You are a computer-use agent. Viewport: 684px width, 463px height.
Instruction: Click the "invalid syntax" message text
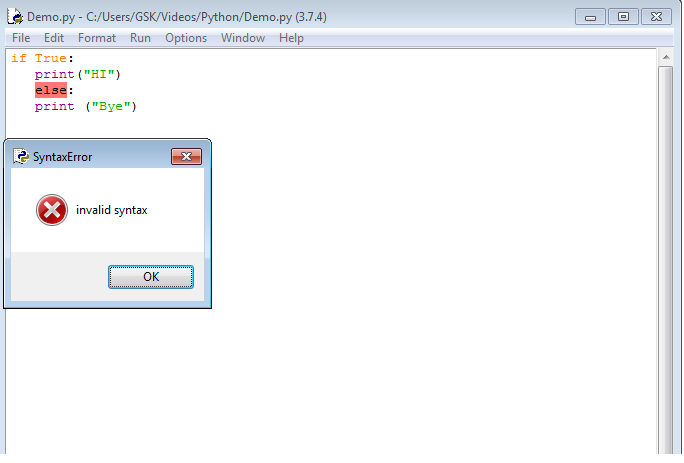[111, 210]
